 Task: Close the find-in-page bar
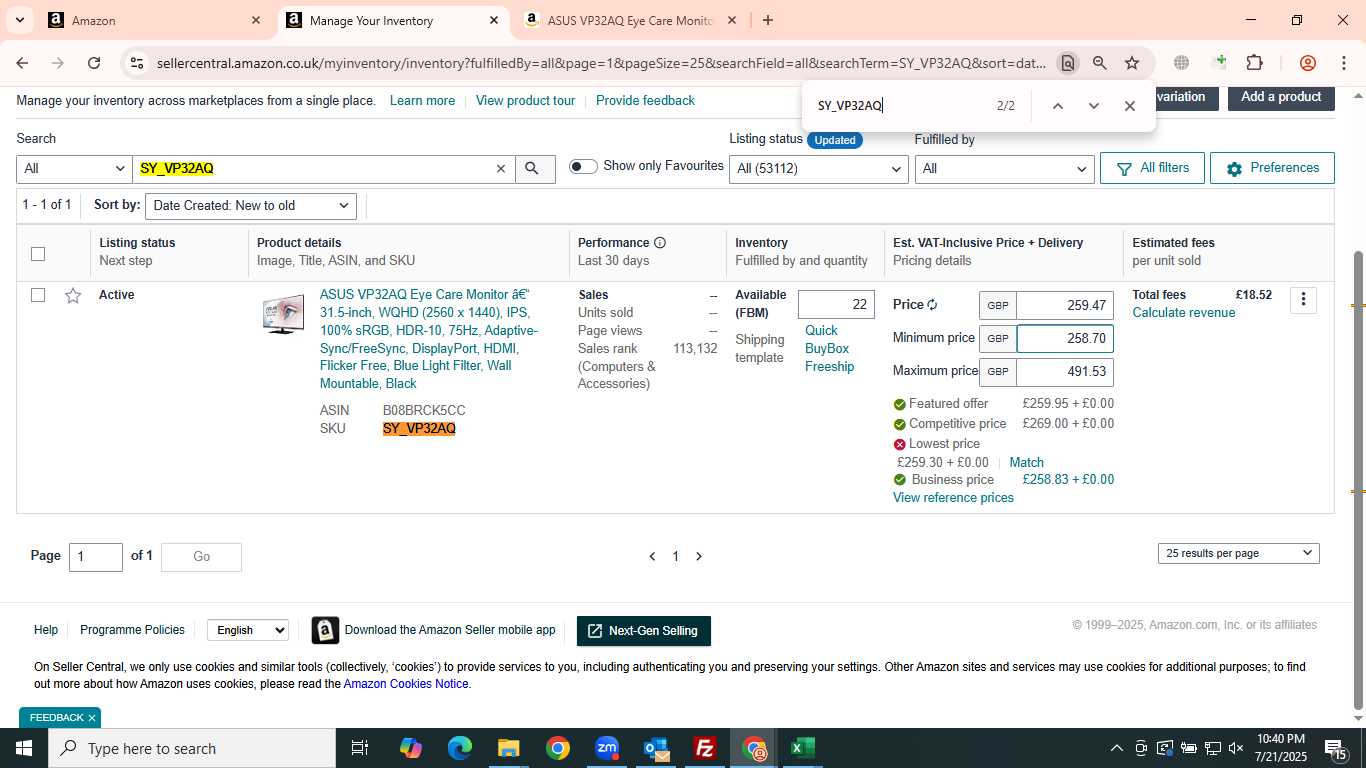click(x=1129, y=106)
